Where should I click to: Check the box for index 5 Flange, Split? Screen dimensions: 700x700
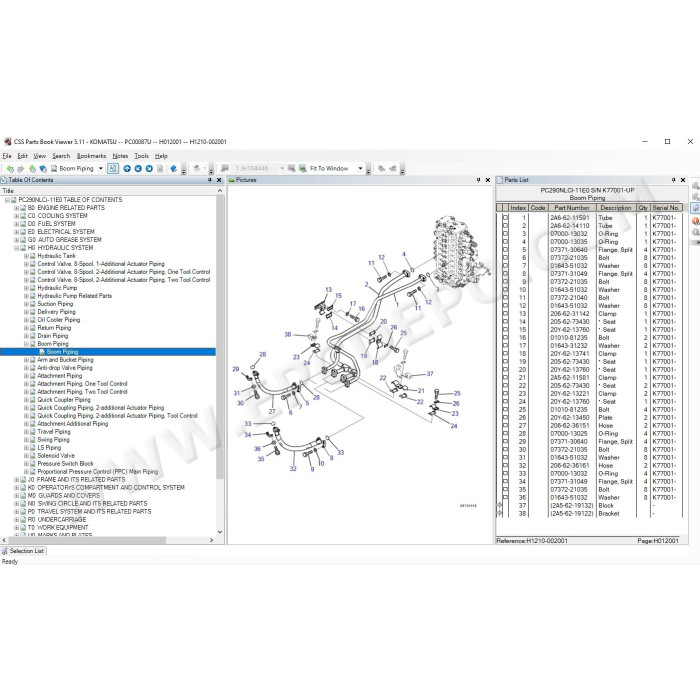pos(505,250)
